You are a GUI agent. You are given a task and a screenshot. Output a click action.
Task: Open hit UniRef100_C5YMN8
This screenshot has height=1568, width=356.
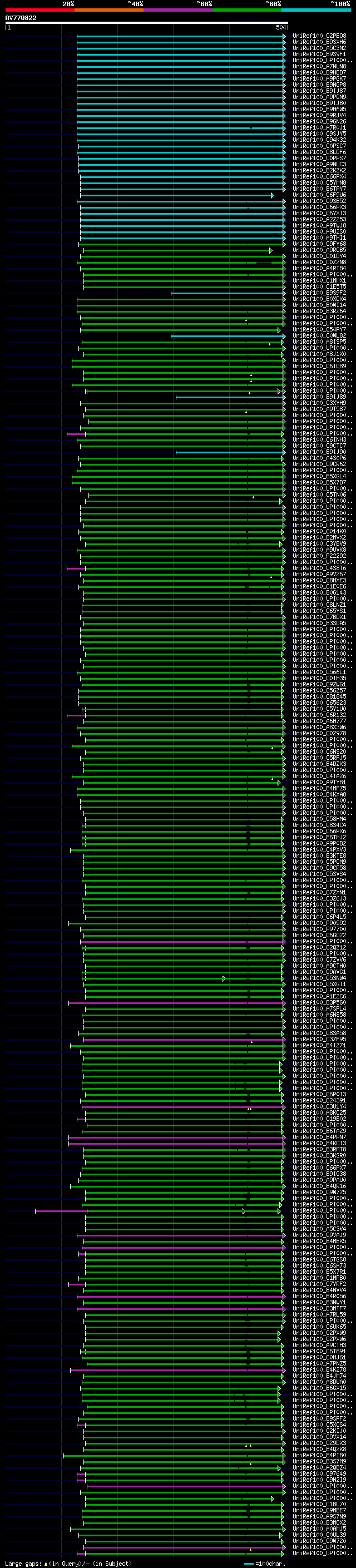pyautogui.click(x=319, y=182)
